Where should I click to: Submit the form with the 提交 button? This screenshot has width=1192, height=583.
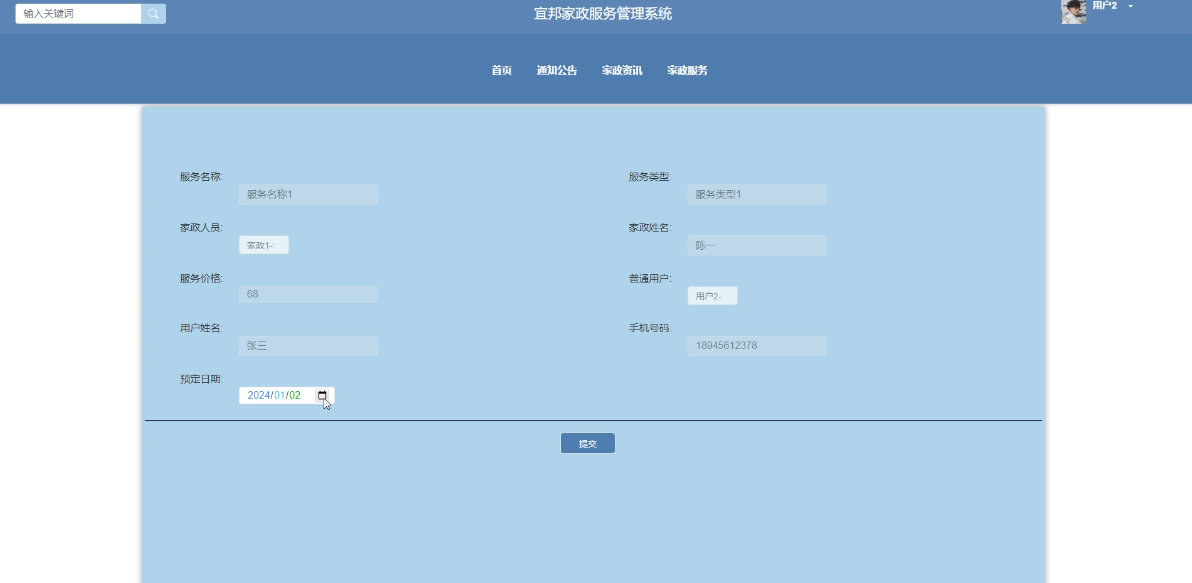pos(588,443)
